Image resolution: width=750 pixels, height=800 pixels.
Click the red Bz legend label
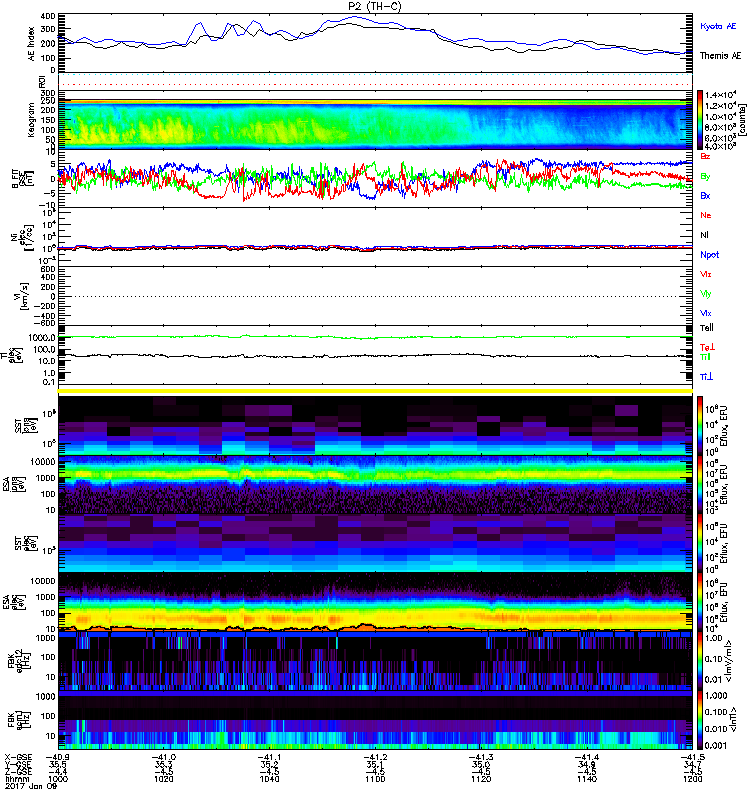pos(705,156)
